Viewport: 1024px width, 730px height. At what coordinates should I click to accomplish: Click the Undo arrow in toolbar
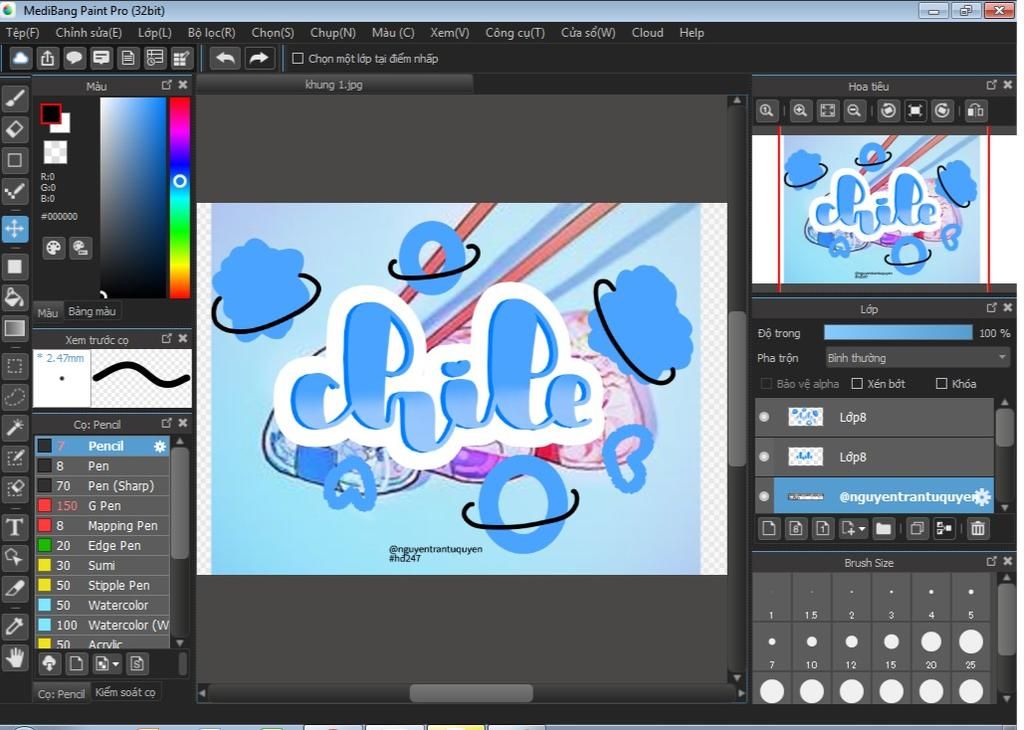tap(225, 58)
